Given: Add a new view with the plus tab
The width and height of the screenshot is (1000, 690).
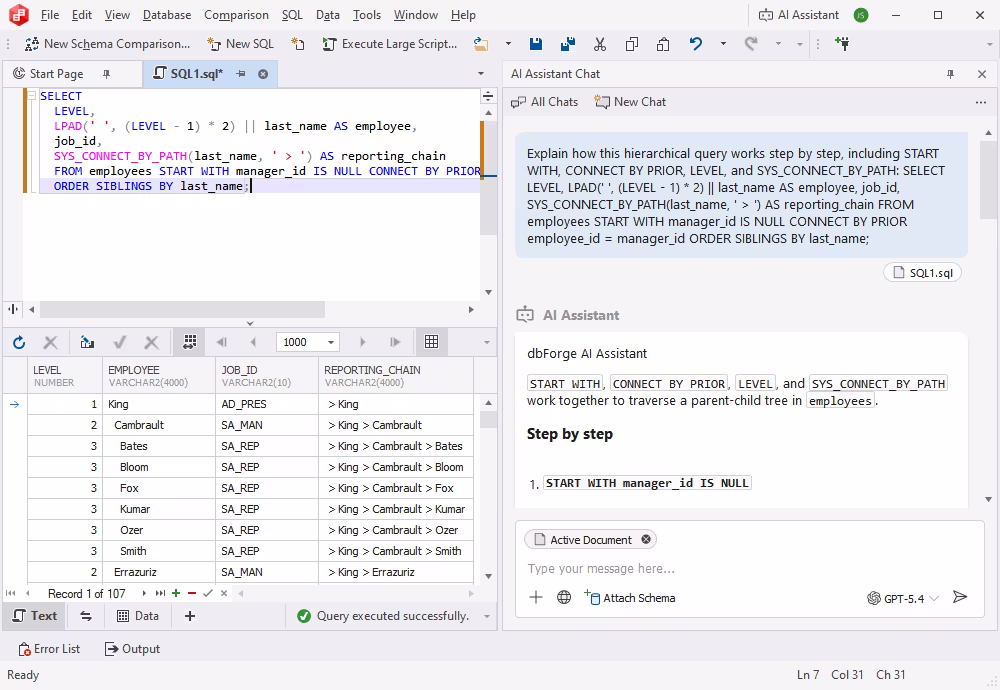Looking at the screenshot, I should [189, 616].
